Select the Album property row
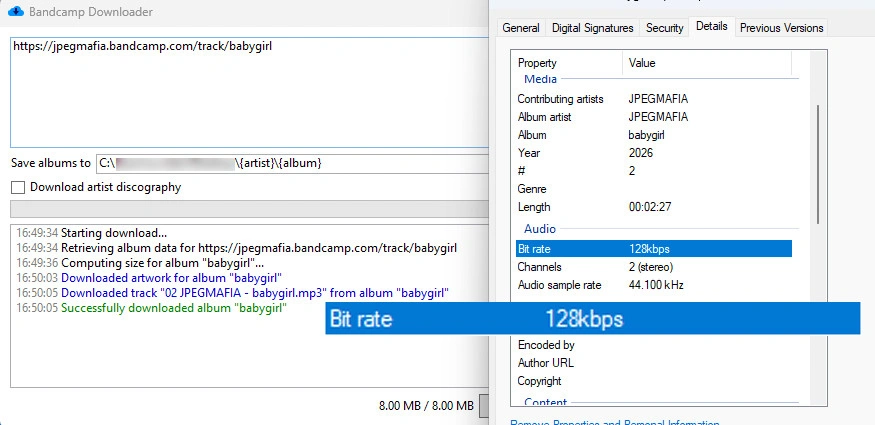Screen dimensions: 875x425 pos(654,135)
